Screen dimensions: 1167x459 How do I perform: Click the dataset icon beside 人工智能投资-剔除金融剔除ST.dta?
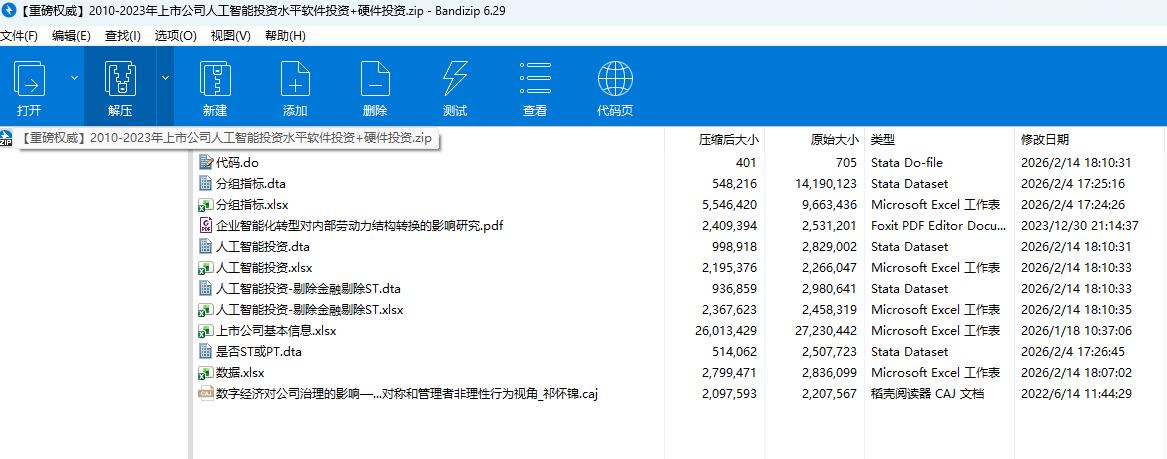pos(206,289)
